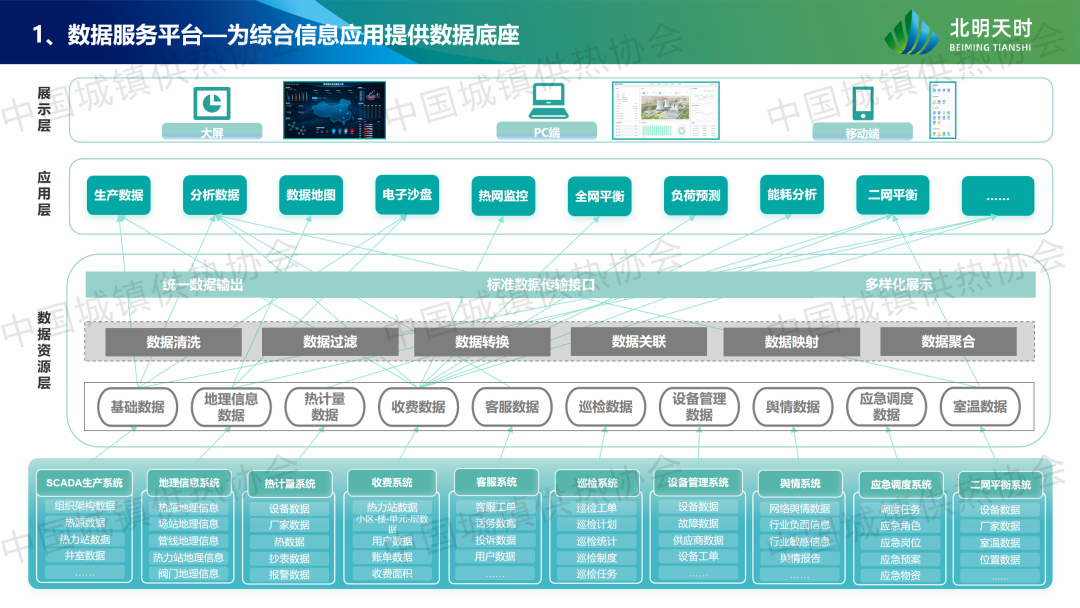The image size is (1080, 608).
Task: Select the 收费系统 header
Action: (392, 483)
